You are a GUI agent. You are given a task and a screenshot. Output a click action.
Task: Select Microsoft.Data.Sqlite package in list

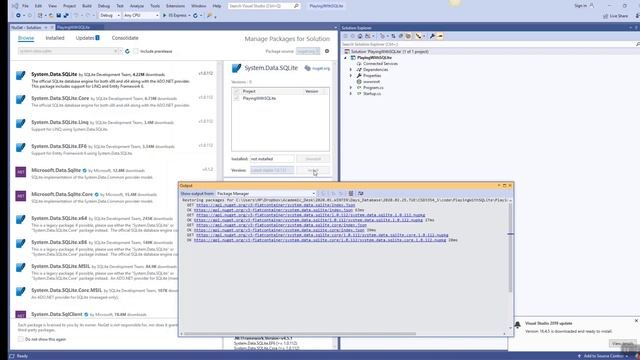click(114, 174)
